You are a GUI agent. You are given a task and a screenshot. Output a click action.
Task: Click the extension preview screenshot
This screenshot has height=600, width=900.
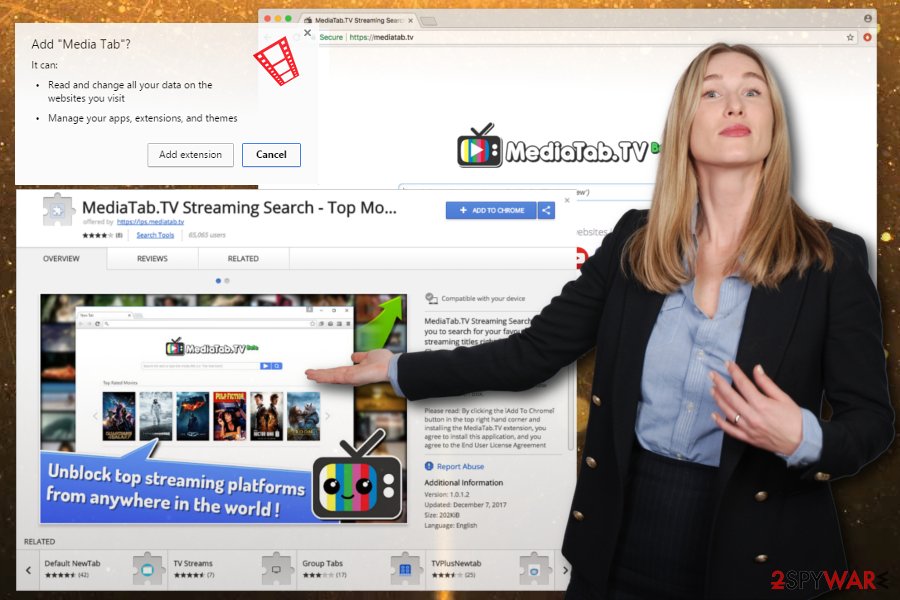click(x=223, y=409)
